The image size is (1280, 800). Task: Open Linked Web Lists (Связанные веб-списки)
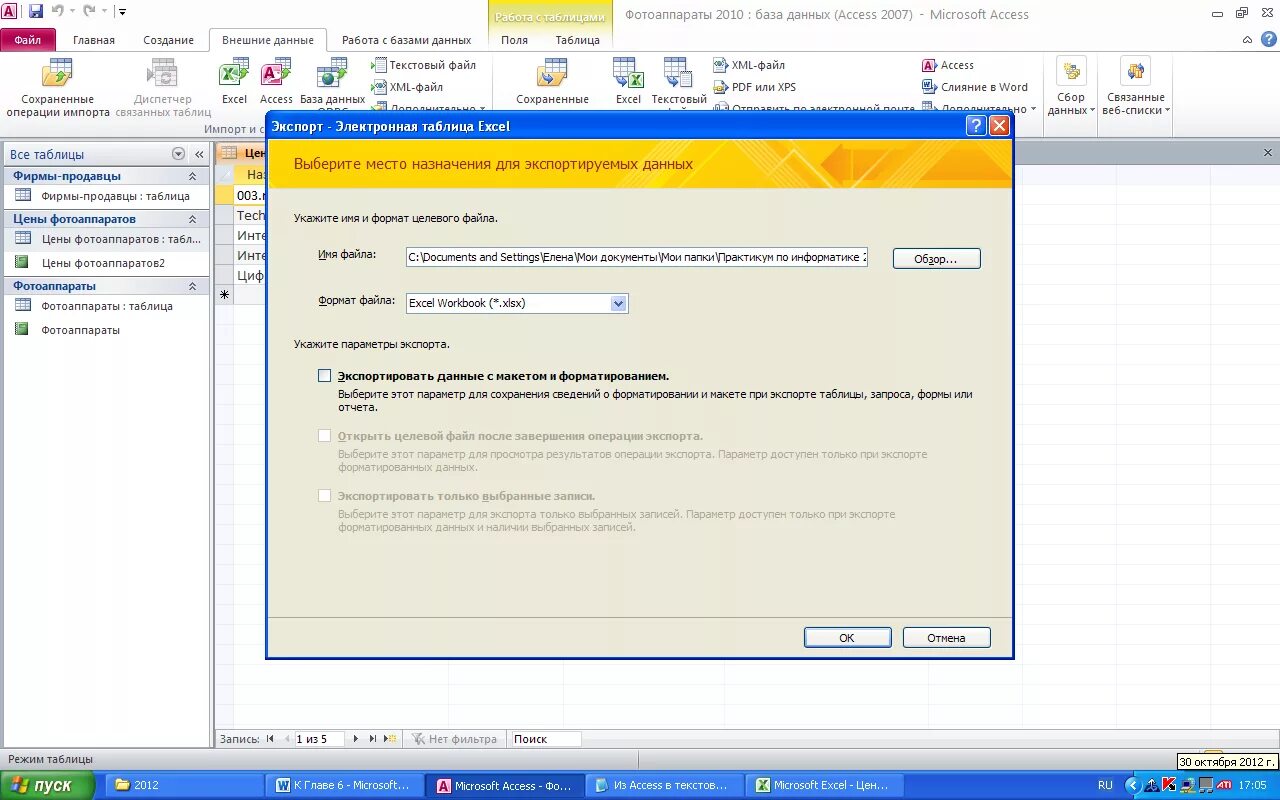click(x=1135, y=88)
